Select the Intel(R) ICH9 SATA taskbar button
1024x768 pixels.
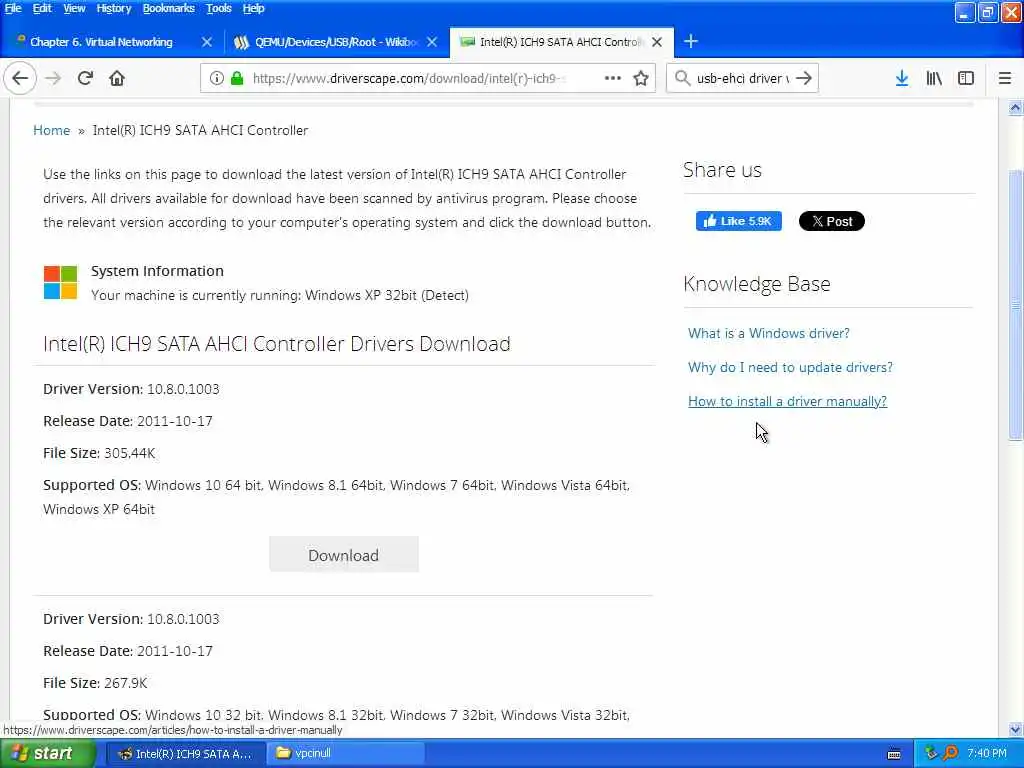[x=185, y=754]
